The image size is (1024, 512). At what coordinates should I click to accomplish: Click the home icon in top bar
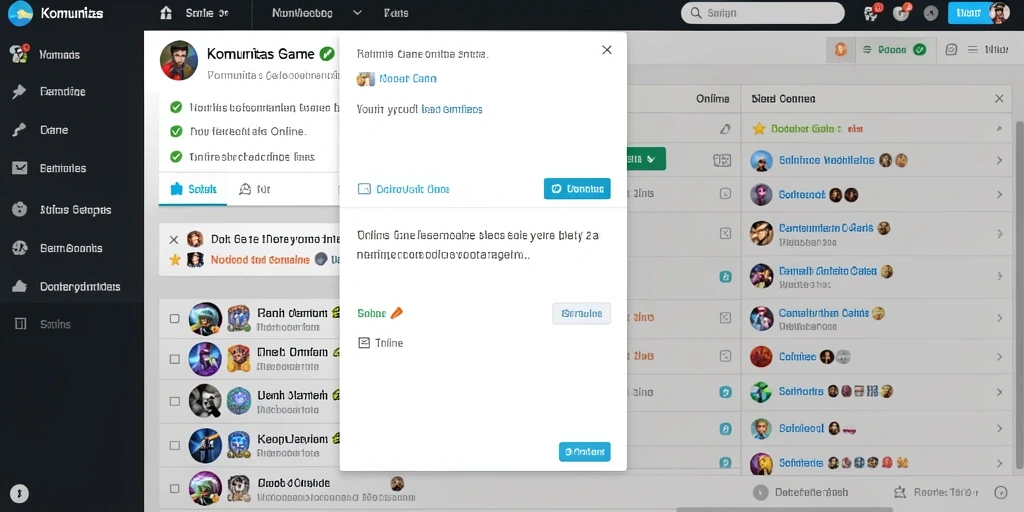[x=167, y=12]
